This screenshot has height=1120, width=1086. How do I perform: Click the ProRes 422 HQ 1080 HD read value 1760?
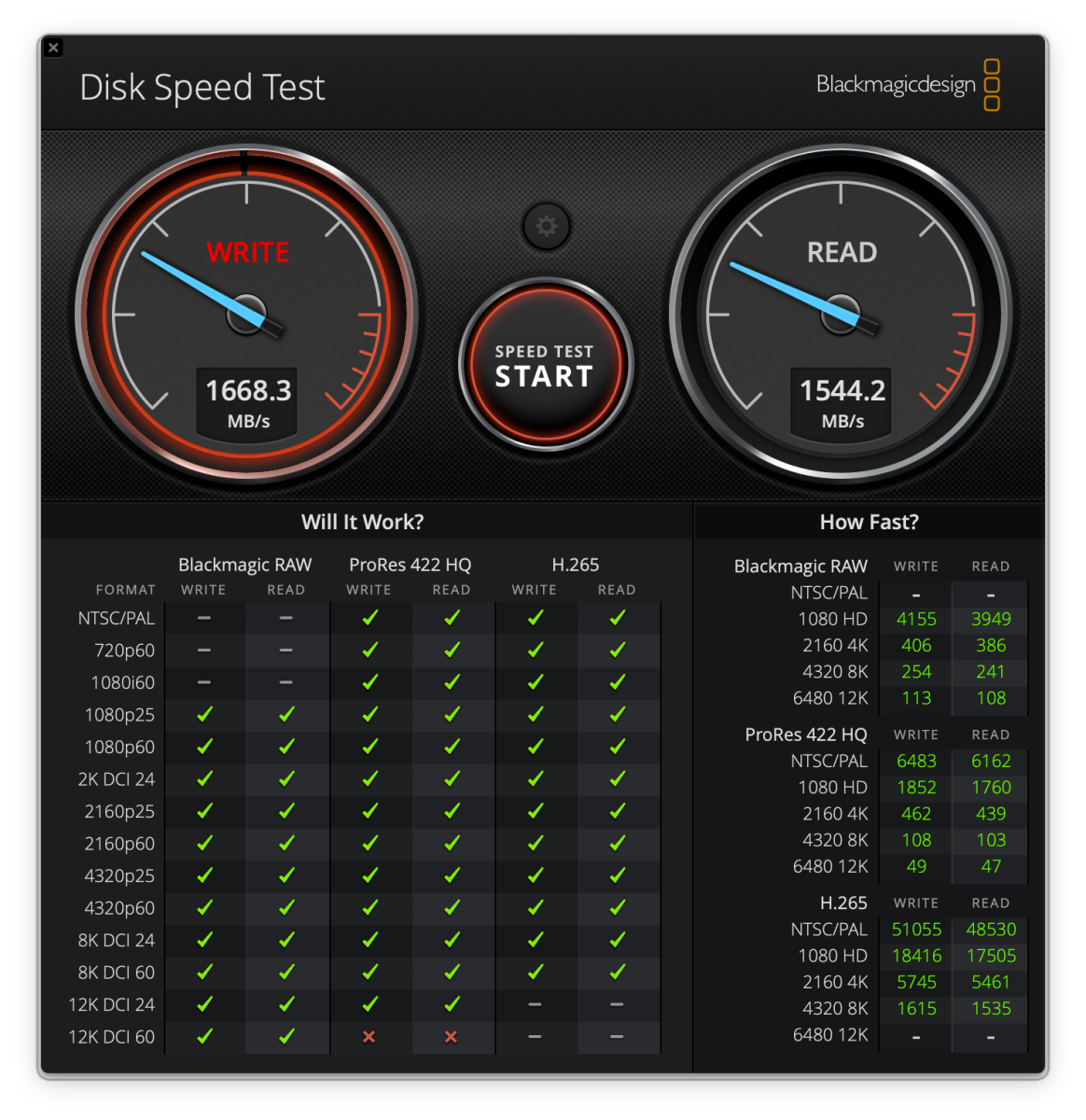point(991,788)
